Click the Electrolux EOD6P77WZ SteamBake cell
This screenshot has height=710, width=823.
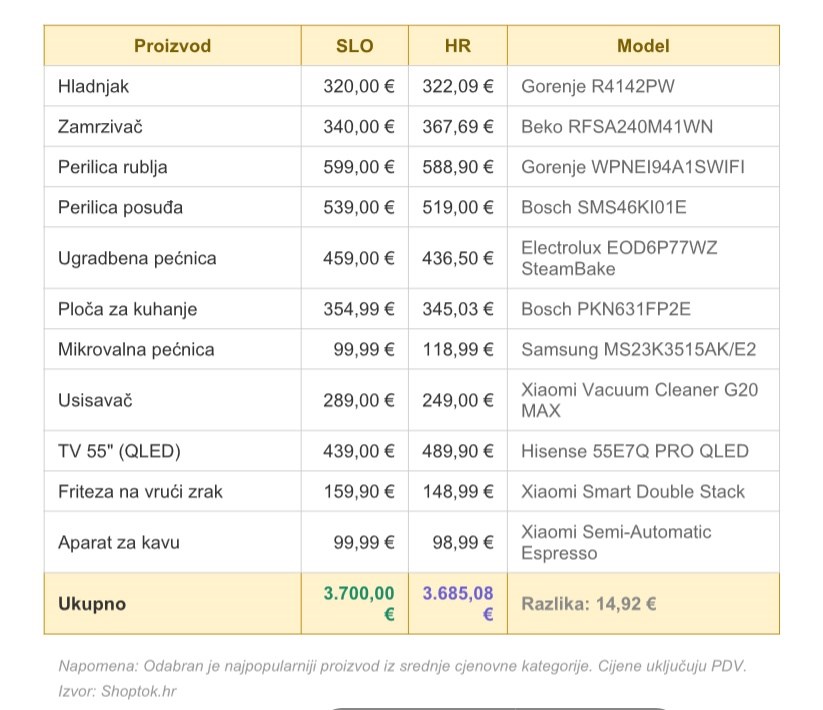pyautogui.click(x=619, y=258)
